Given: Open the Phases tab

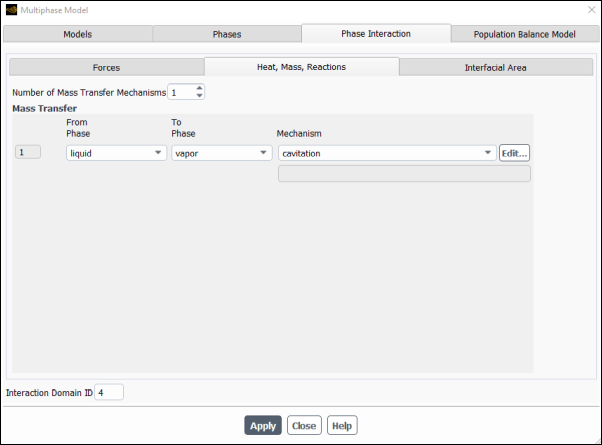Looking at the screenshot, I should click(227, 34).
